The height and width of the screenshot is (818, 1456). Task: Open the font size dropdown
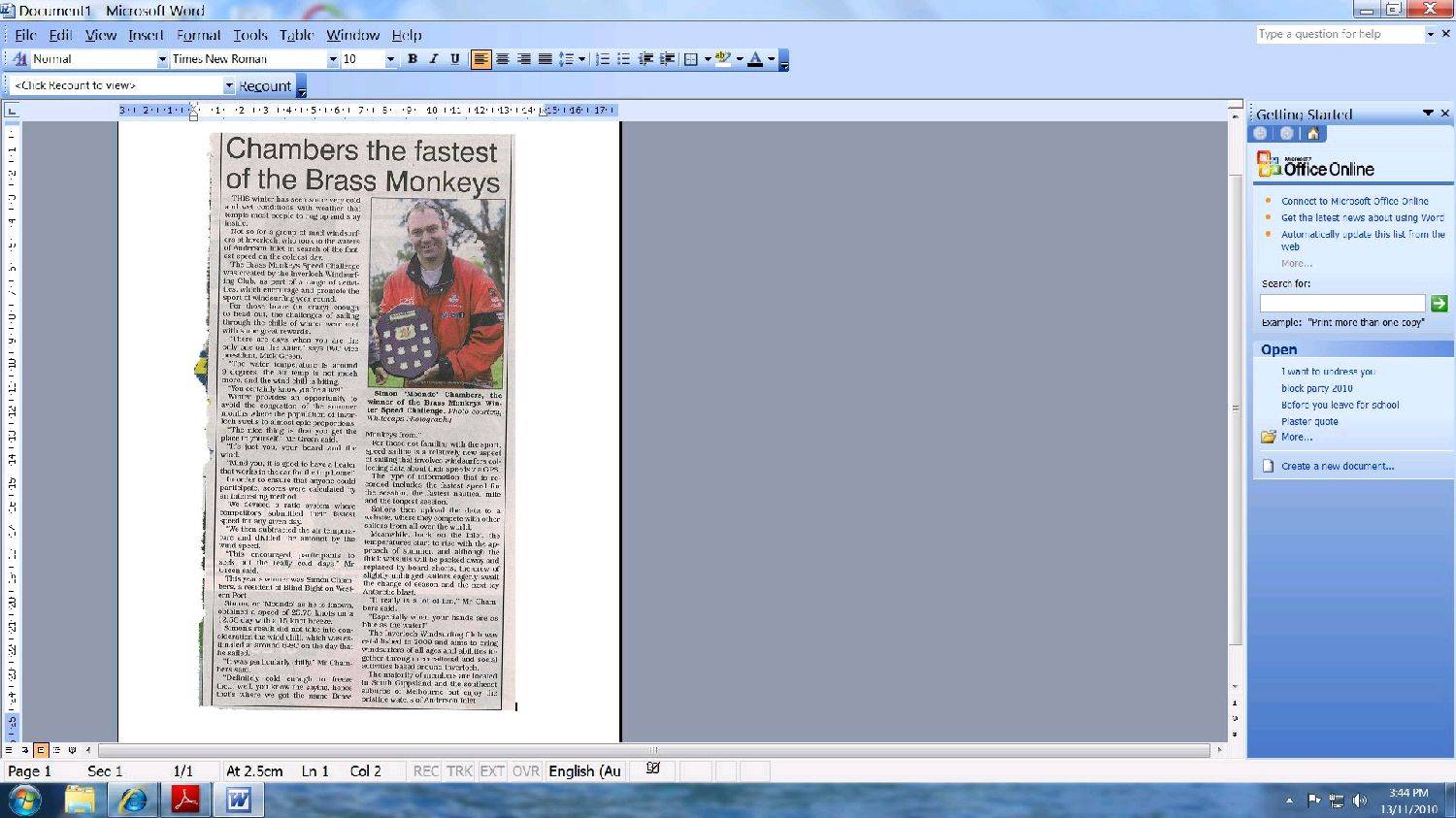pos(390,59)
